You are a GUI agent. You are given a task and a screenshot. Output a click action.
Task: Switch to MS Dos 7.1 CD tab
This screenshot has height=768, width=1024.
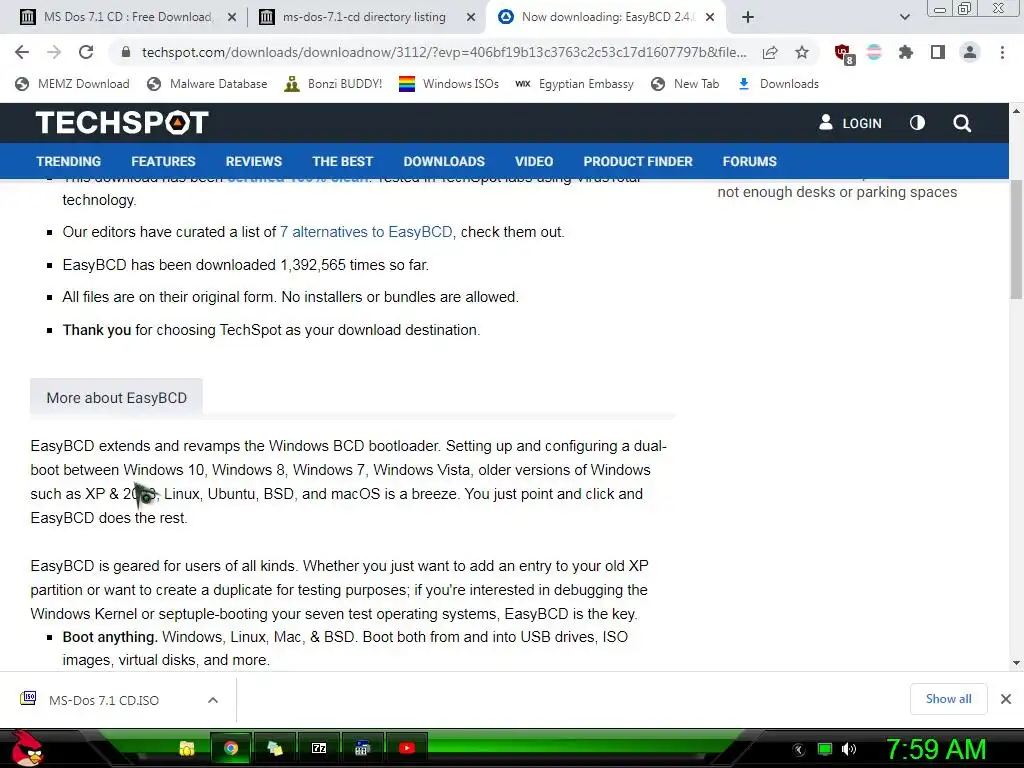pos(127,17)
